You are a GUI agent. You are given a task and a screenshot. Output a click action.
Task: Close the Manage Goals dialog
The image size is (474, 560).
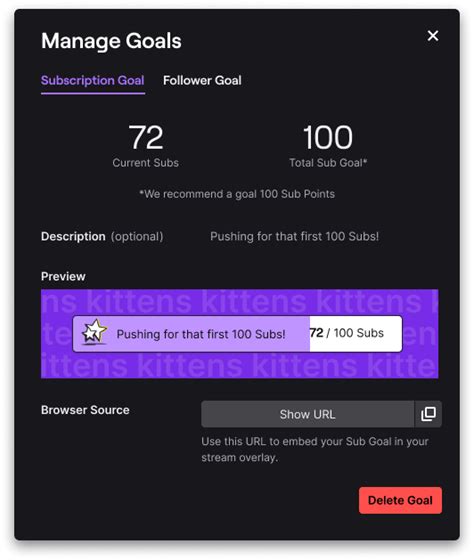(433, 36)
